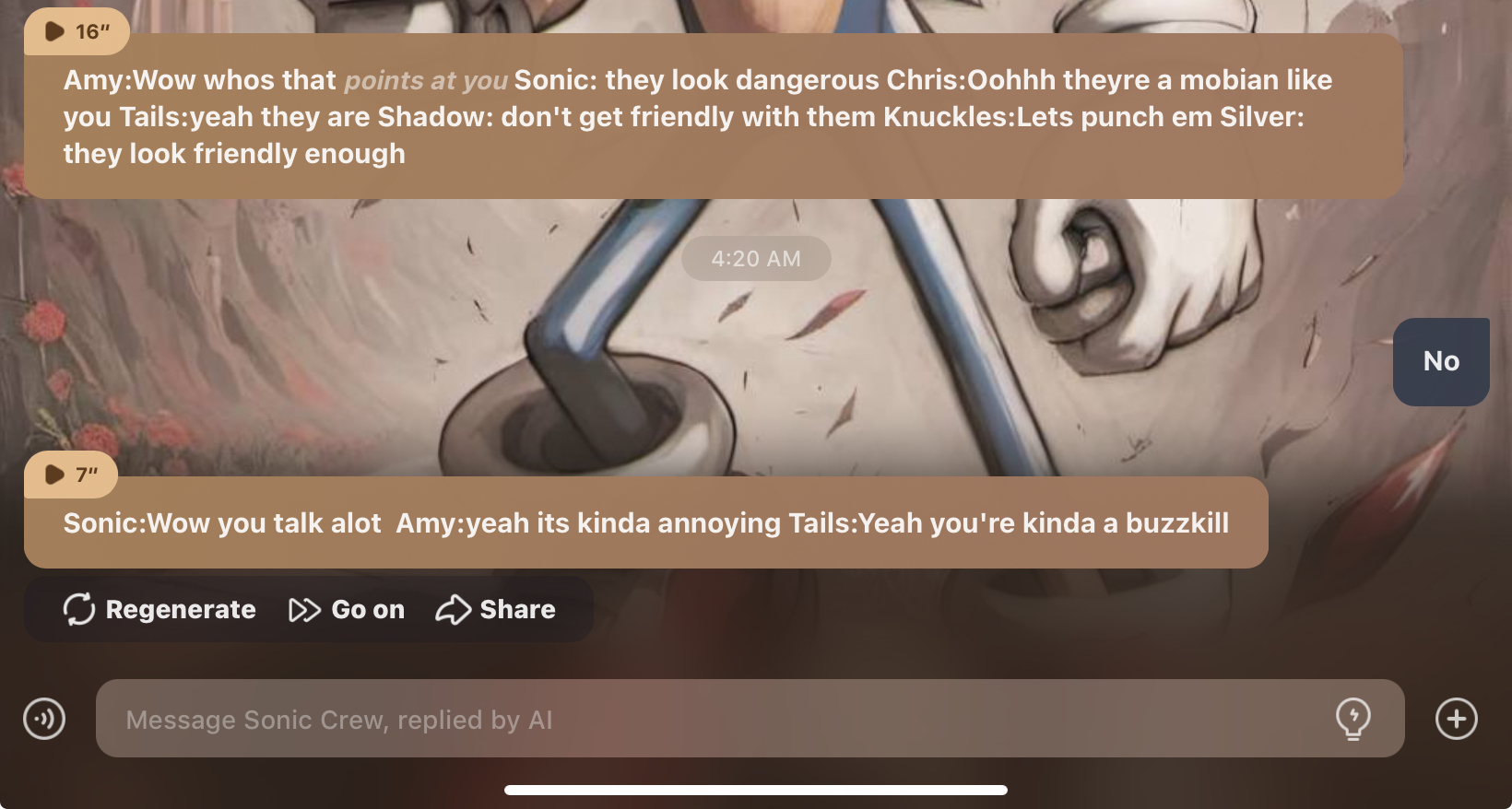Screen dimensions: 1512x809
Task: Tap the lightbulb suggestion icon
Action: [1353, 719]
